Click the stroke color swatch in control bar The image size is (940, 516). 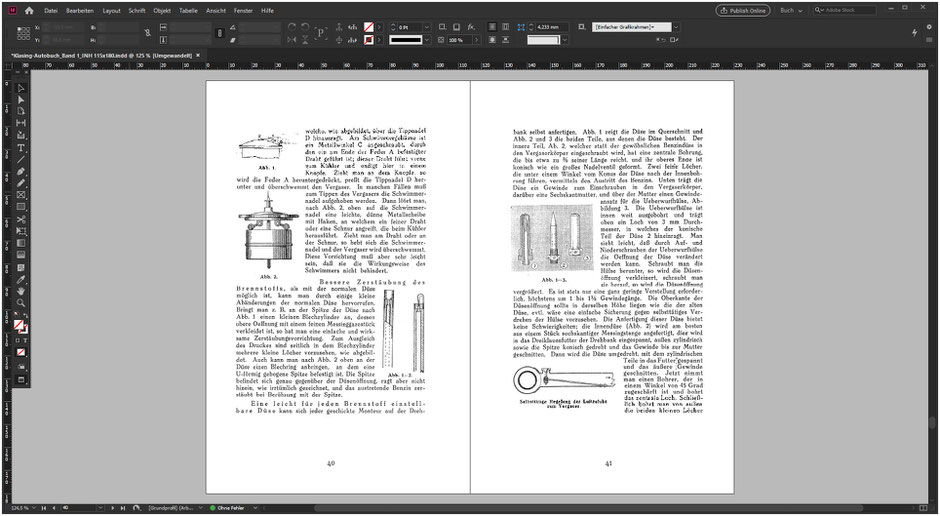(369, 40)
